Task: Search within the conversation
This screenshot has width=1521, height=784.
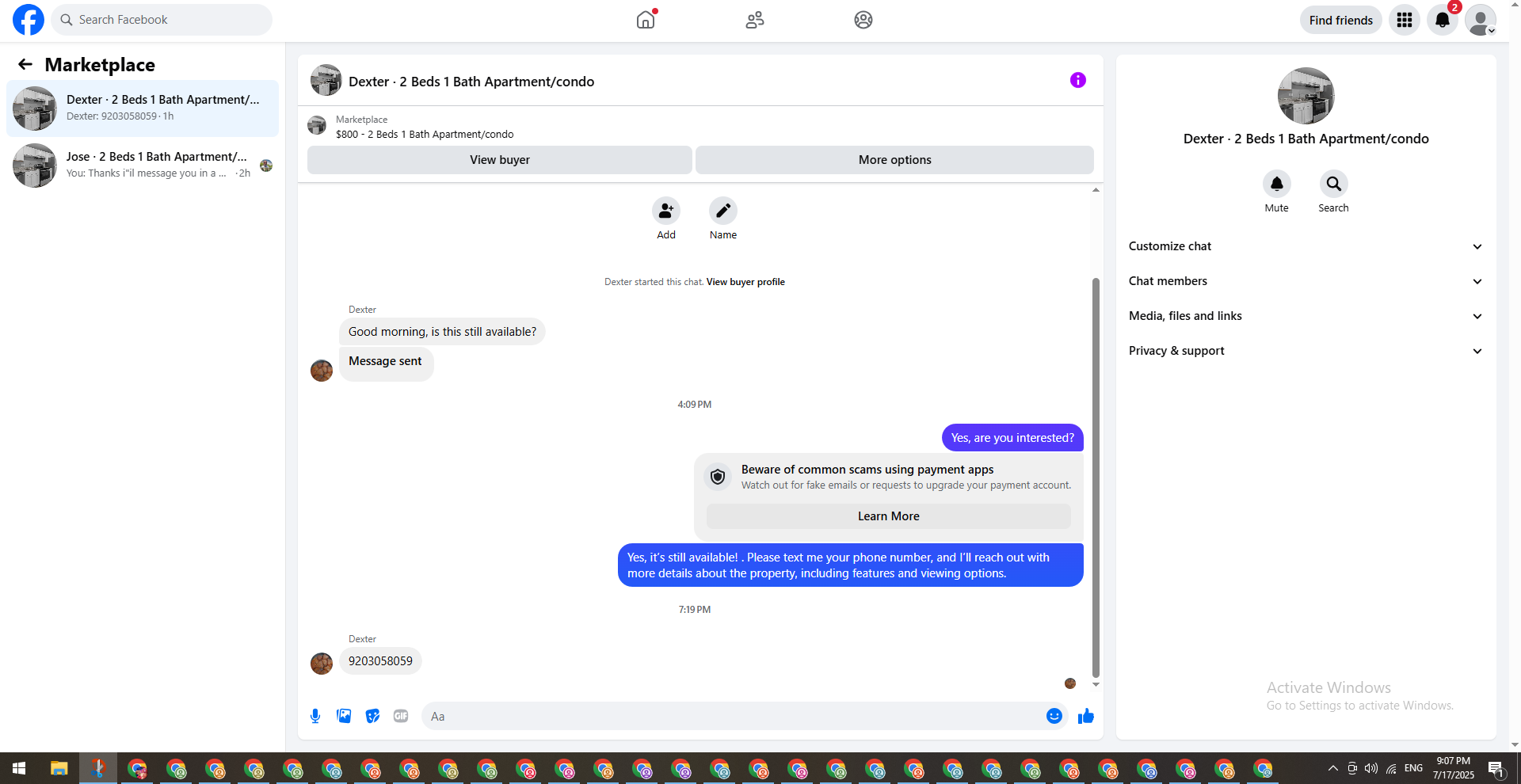Action: [1334, 184]
